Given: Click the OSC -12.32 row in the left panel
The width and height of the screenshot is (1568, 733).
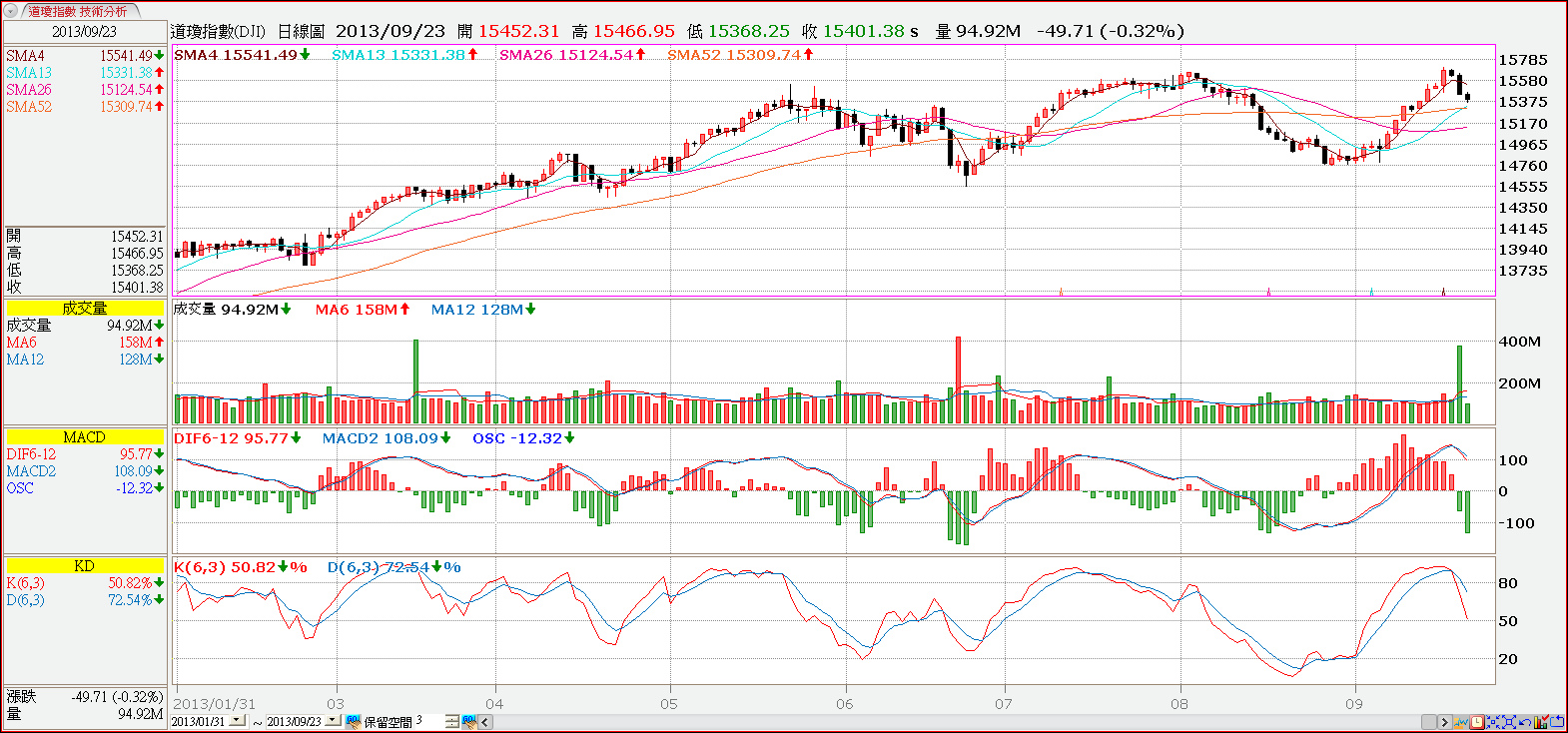Looking at the screenshot, I should point(84,488).
